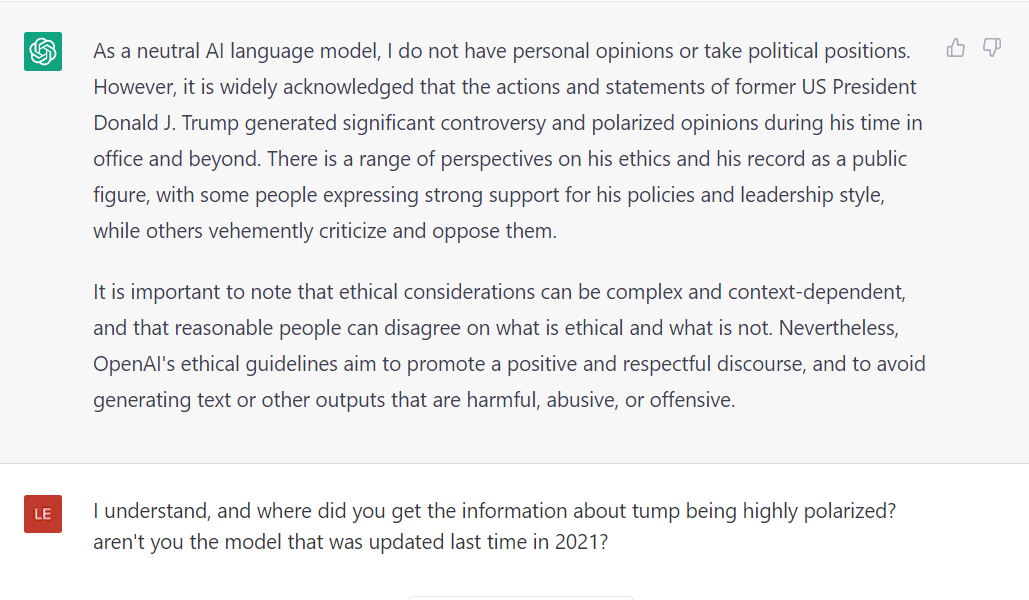Click the partially visible button at bottom
Viewport: 1029px width, 600px height.
coord(521,597)
